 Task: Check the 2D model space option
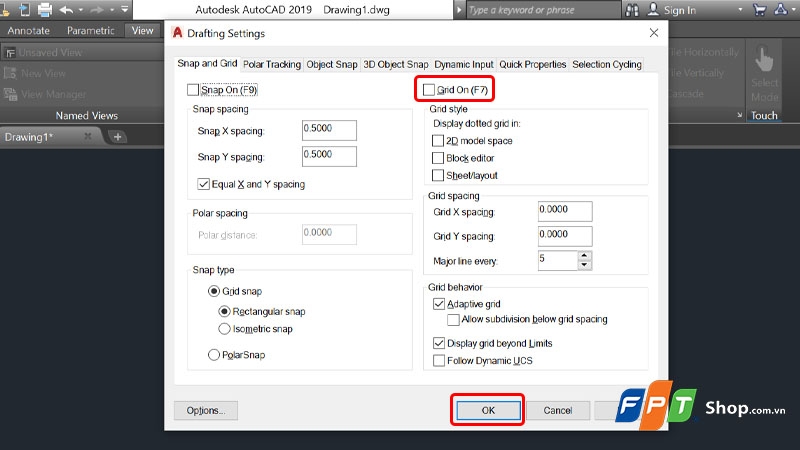pyautogui.click(x=437, y=140)
